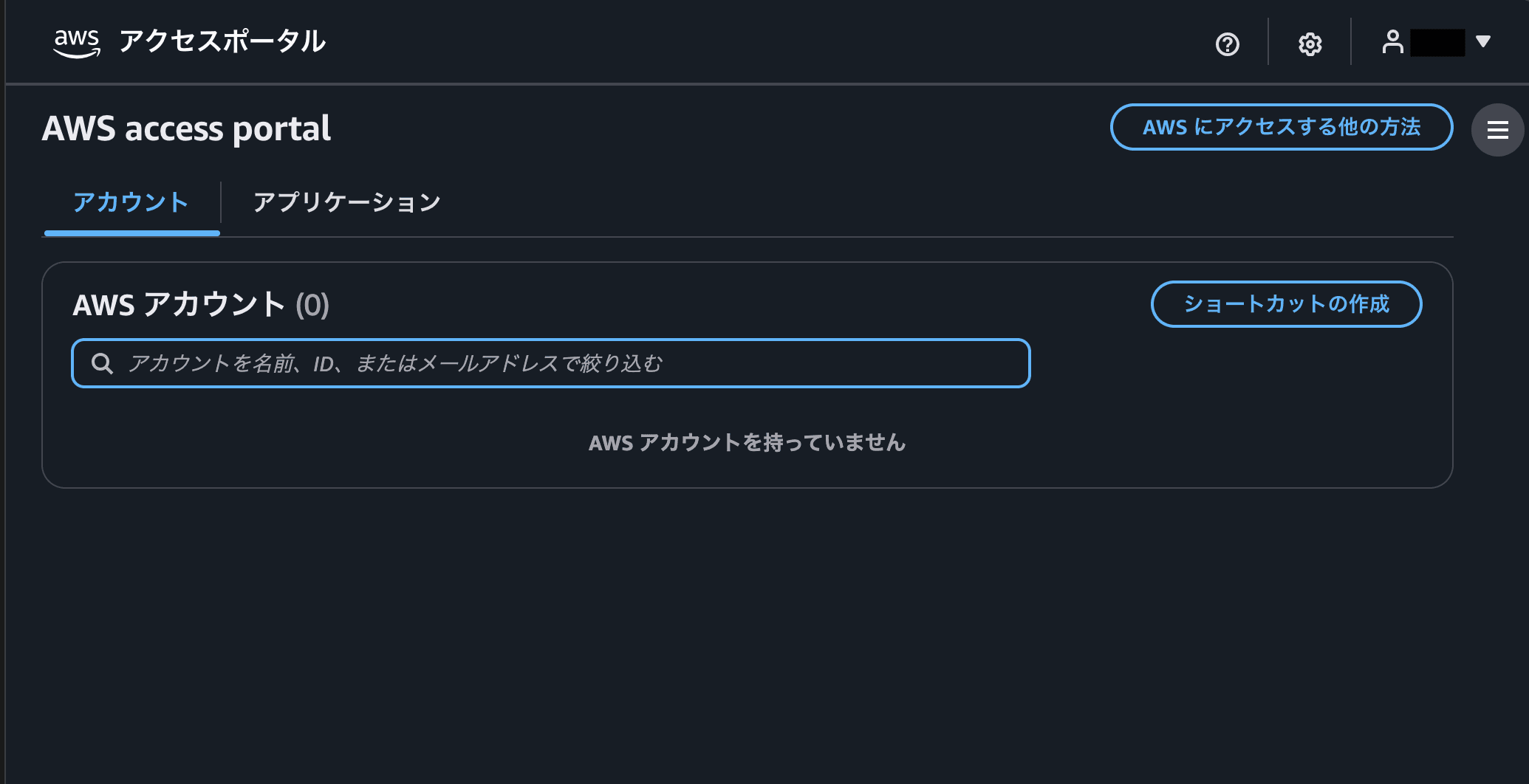Click the AWS logo in header

pyautogui.click(x=77, y=42)
